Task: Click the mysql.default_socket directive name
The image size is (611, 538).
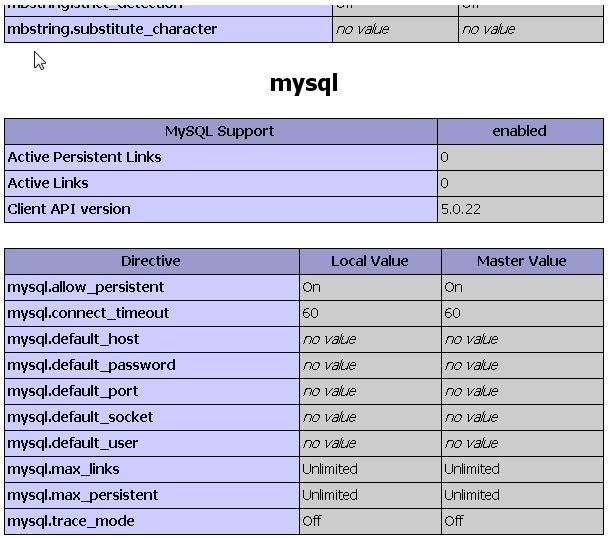Action: click(x=80, y=417)
